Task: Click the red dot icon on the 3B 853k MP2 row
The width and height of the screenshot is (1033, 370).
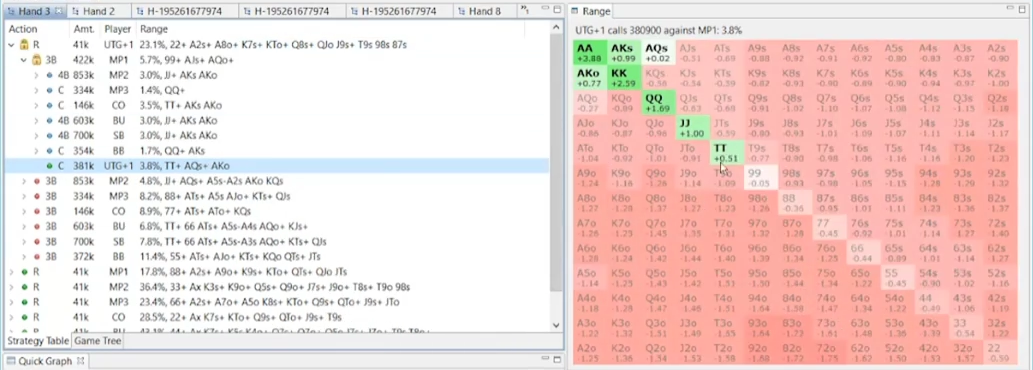Action: [38, 181]
